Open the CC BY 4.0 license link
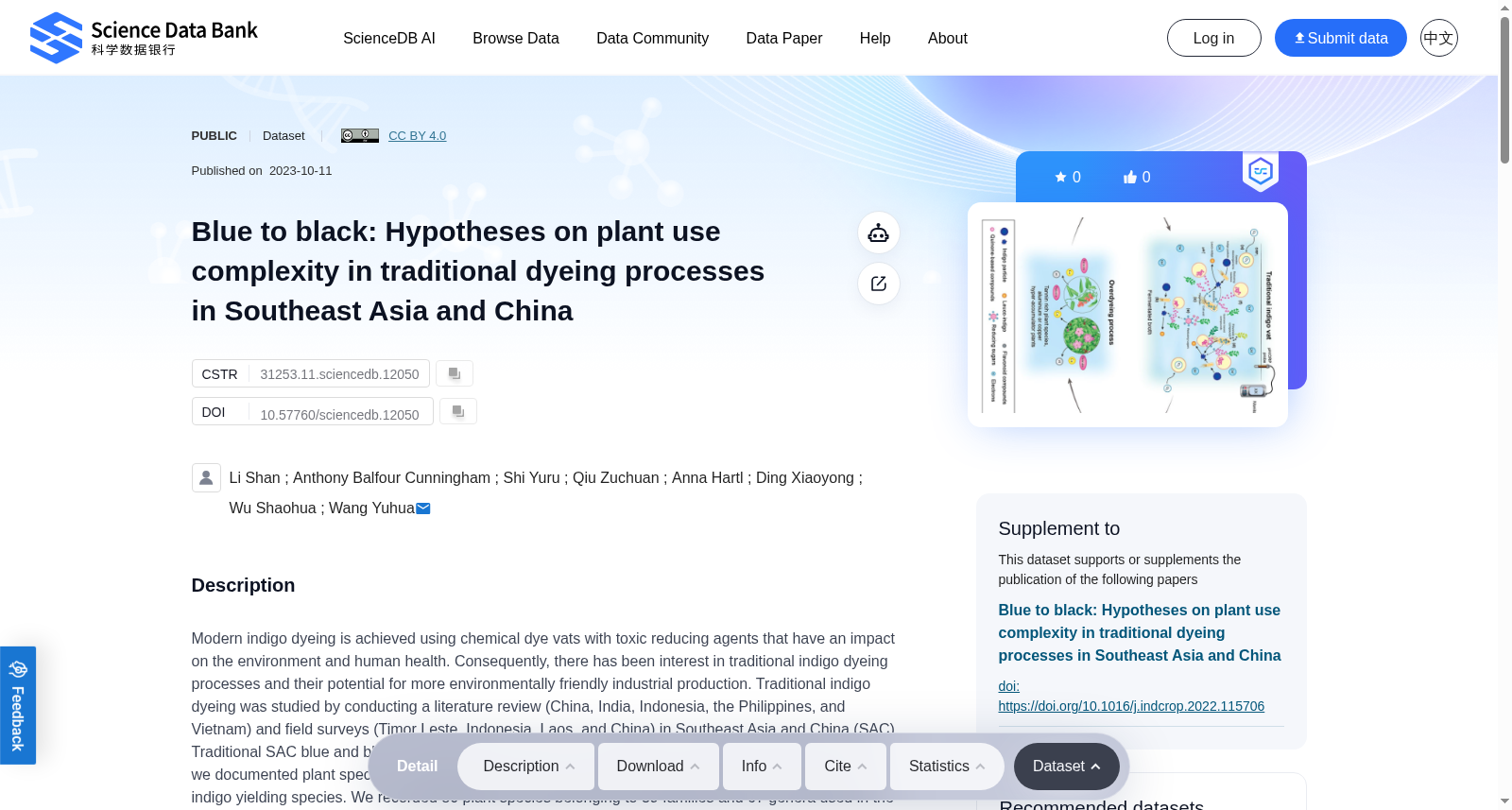1512x810 pixels. point(417,135)
